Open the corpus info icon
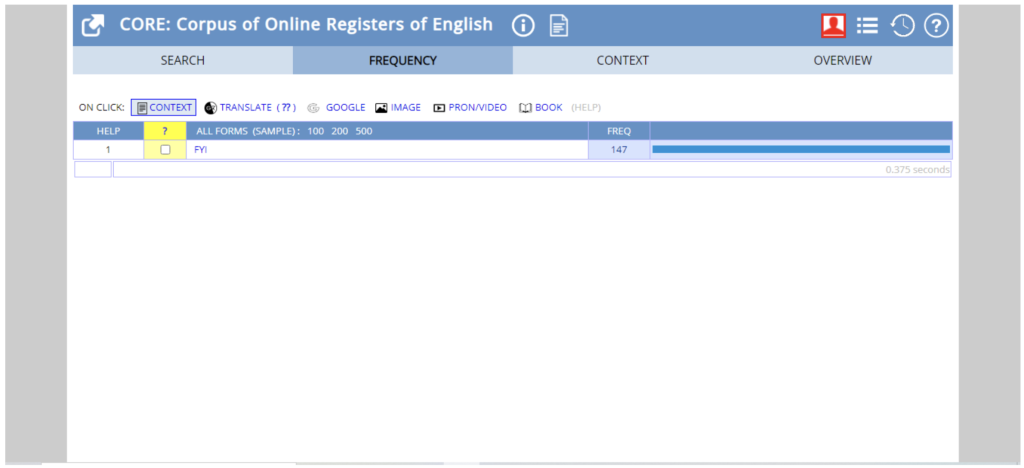 point(522,26)
